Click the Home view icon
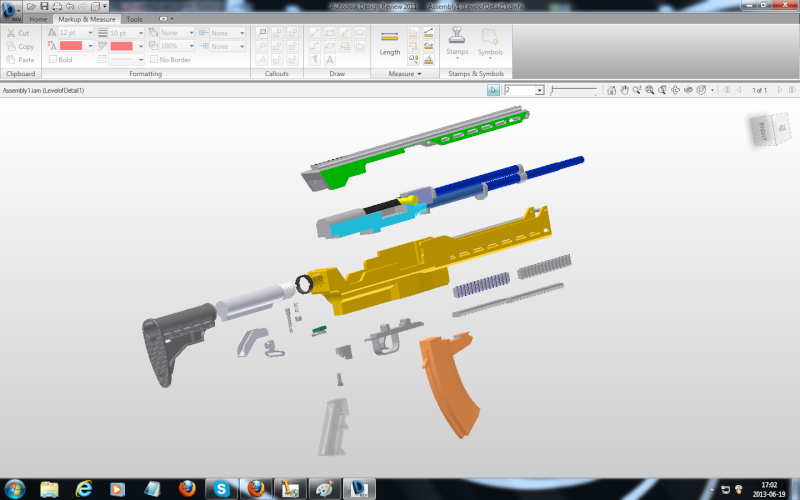Viewport: 800px width, 500px height. pos(611,90)
